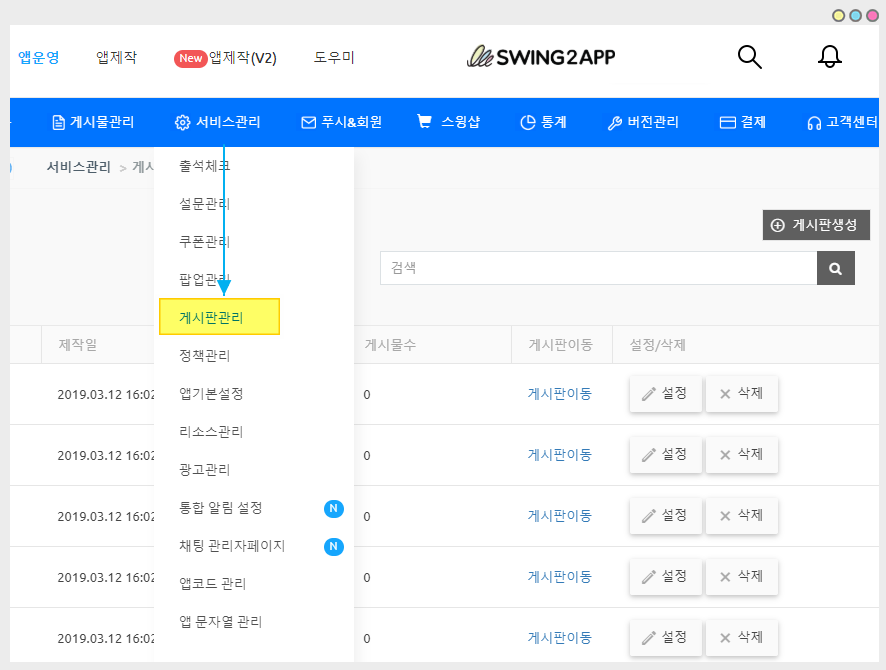Viewport: 886px width, 670px height.
Task: Click 설정 button in the first row
Action: [664, 394]
